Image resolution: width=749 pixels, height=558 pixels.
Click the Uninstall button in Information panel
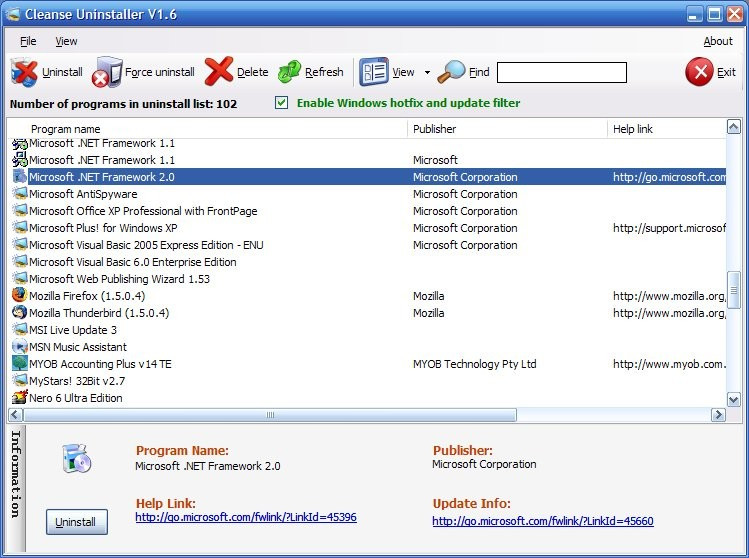click(76, 522)
